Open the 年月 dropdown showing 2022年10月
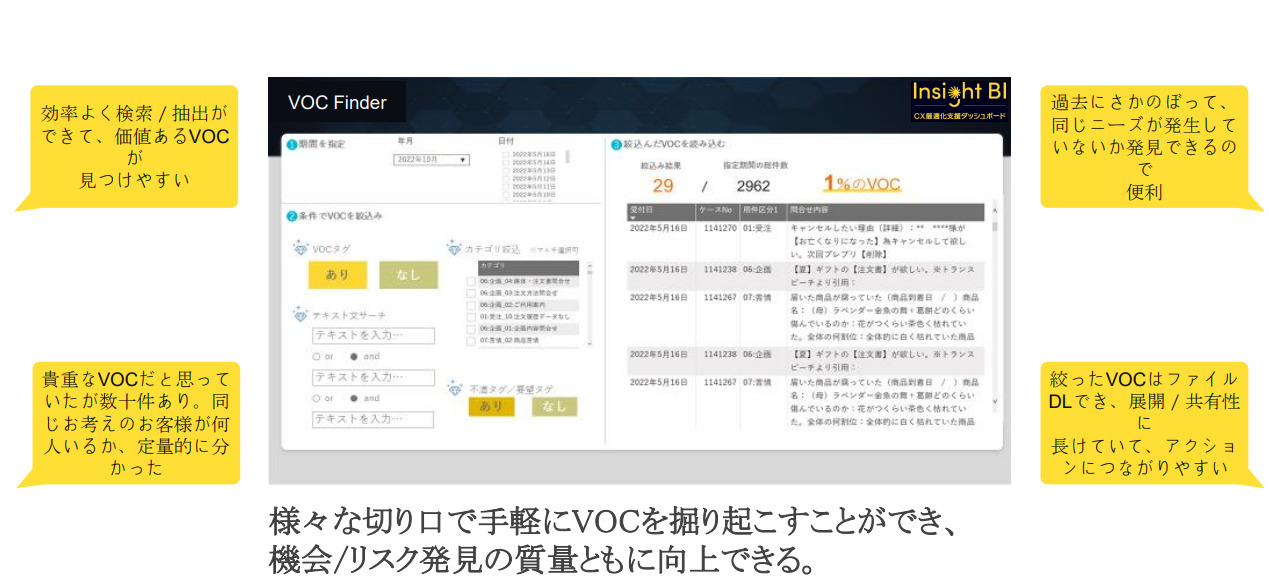The height and width of the screenshot is (583, 1269). pos(432,160)
